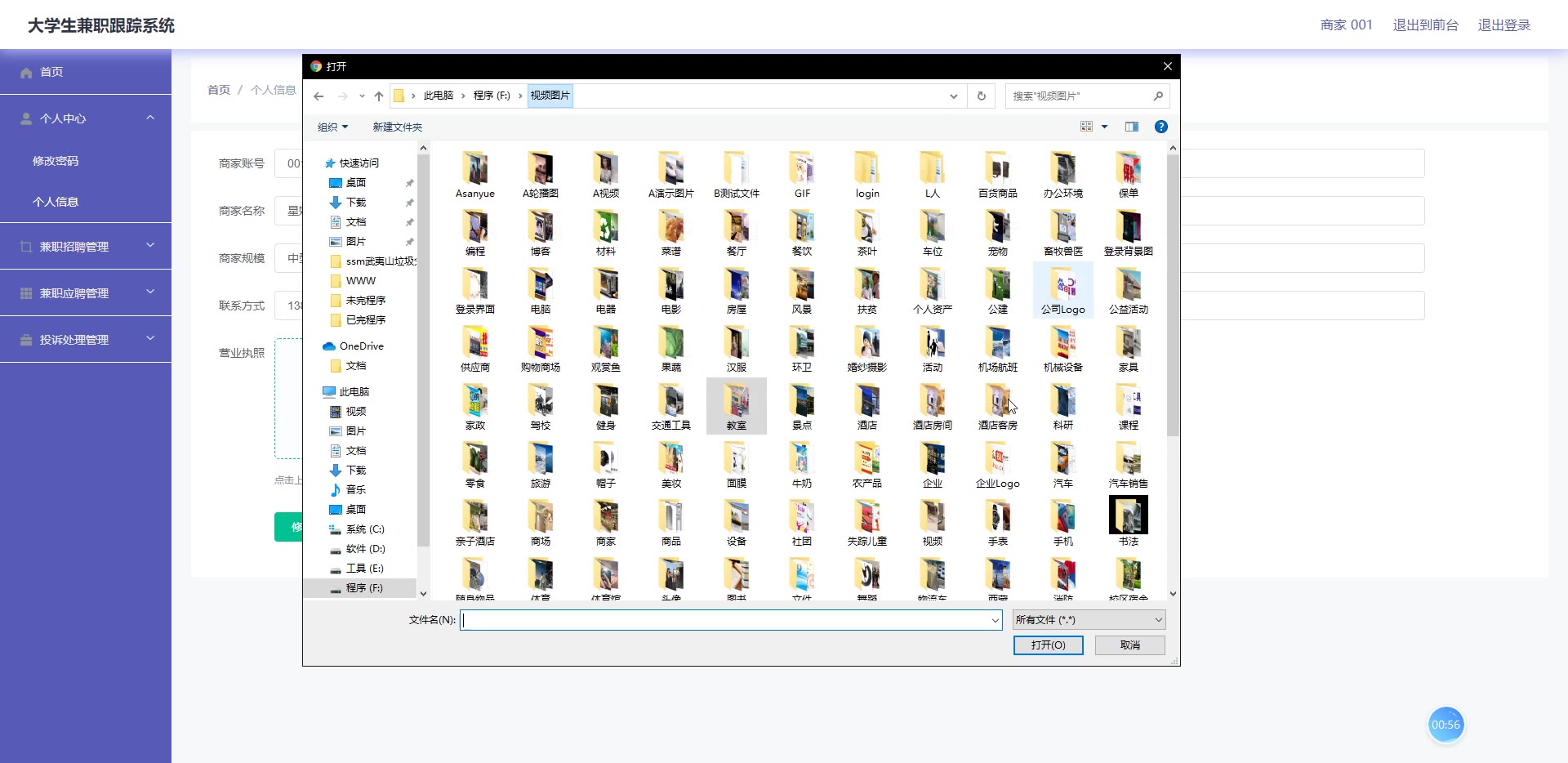Open the recent locations dropdown arrow
This screenshot has width=1568, height=763.
pos(362,96)
